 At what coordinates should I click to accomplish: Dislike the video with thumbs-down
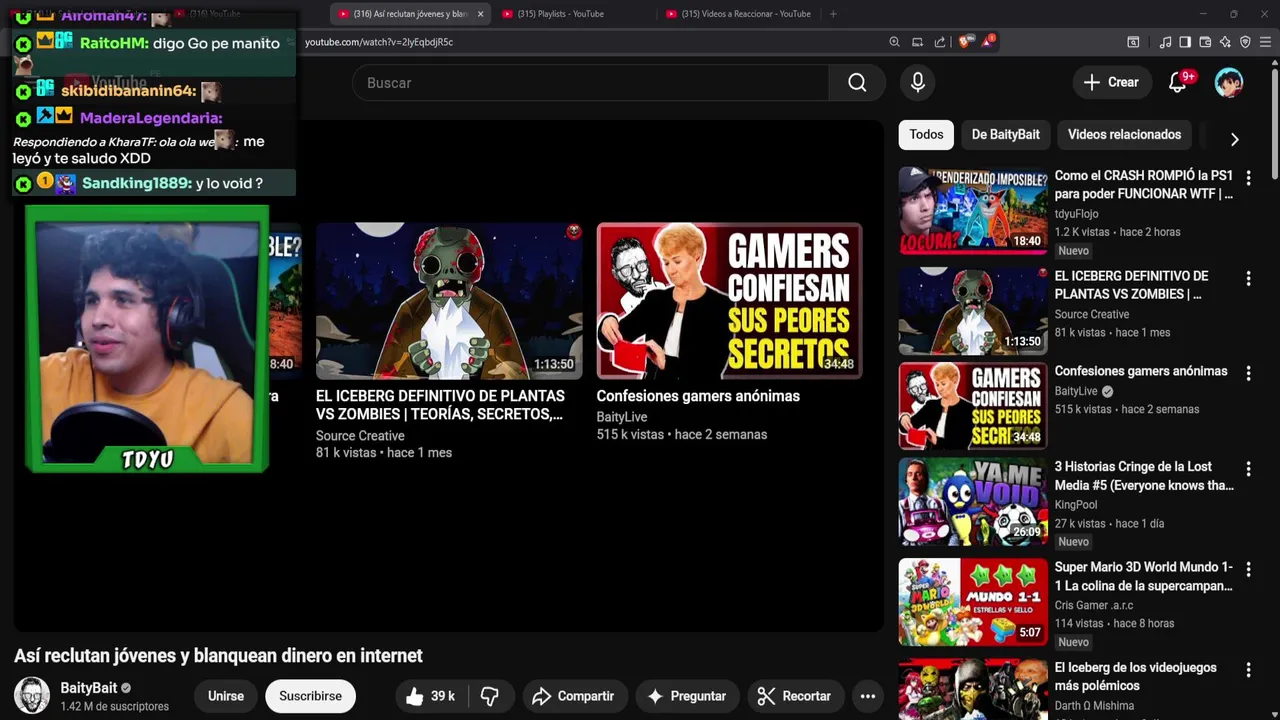tap(490, 696)
